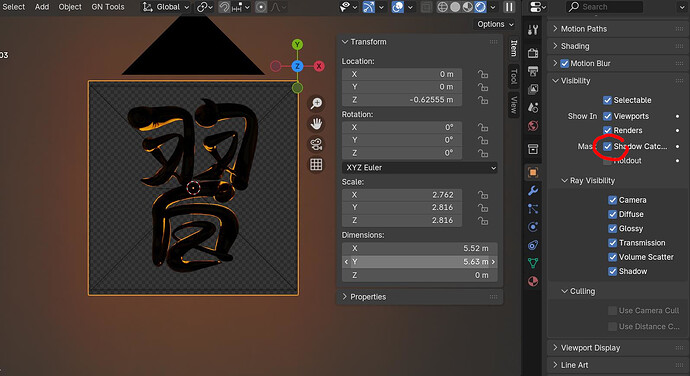Select Wireframe viewport shading
The width and height of the screenshot is (690, 376).
[443, 7]
